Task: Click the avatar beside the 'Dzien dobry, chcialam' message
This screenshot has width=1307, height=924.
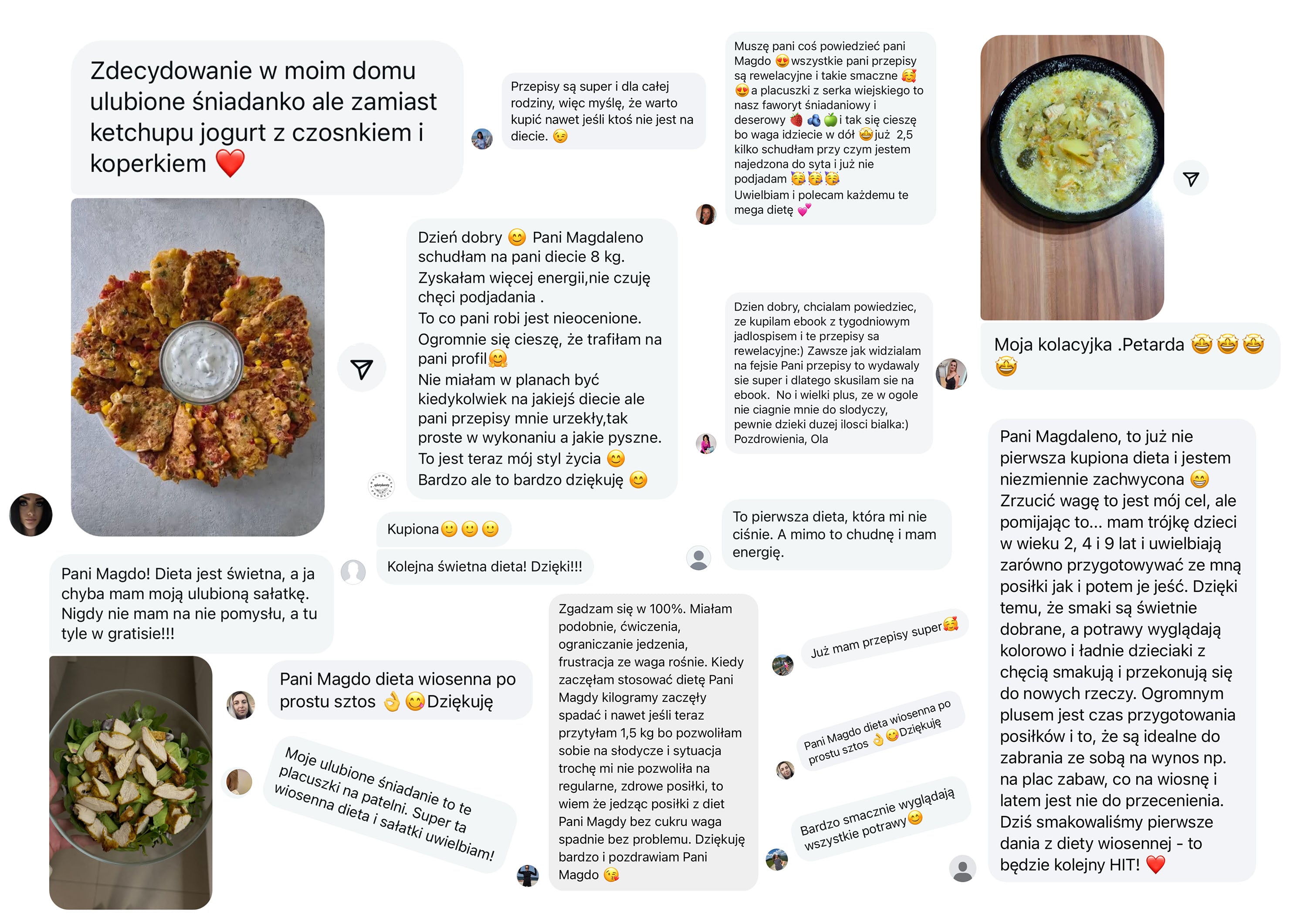Action: 706,443
